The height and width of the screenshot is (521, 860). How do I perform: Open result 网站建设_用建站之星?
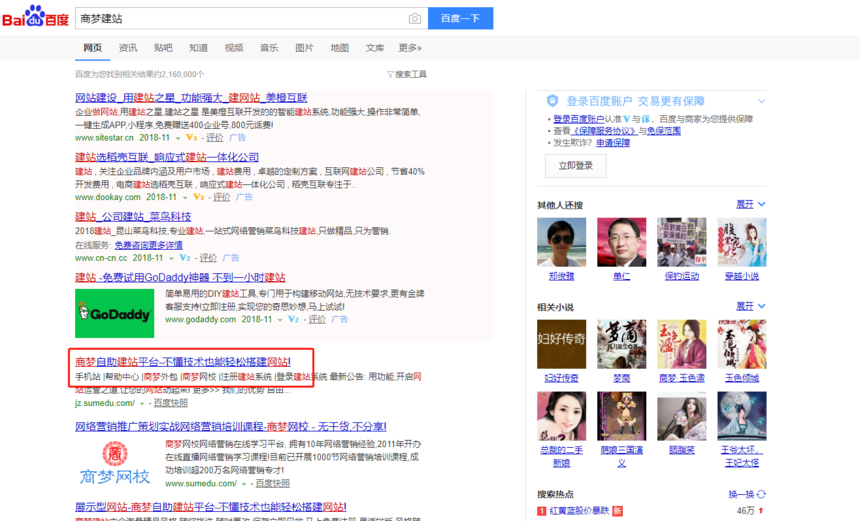point(191,98)
